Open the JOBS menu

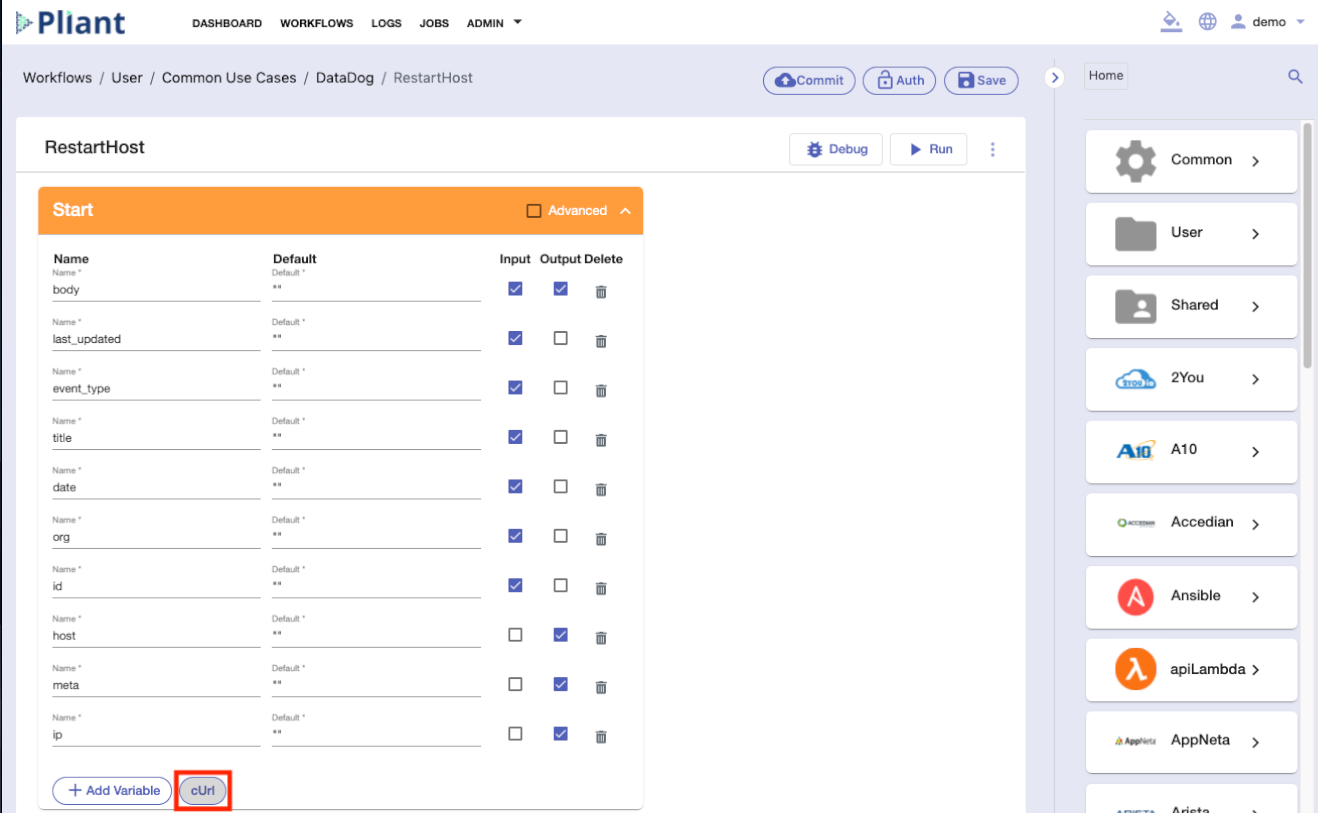tap(434, 23)
